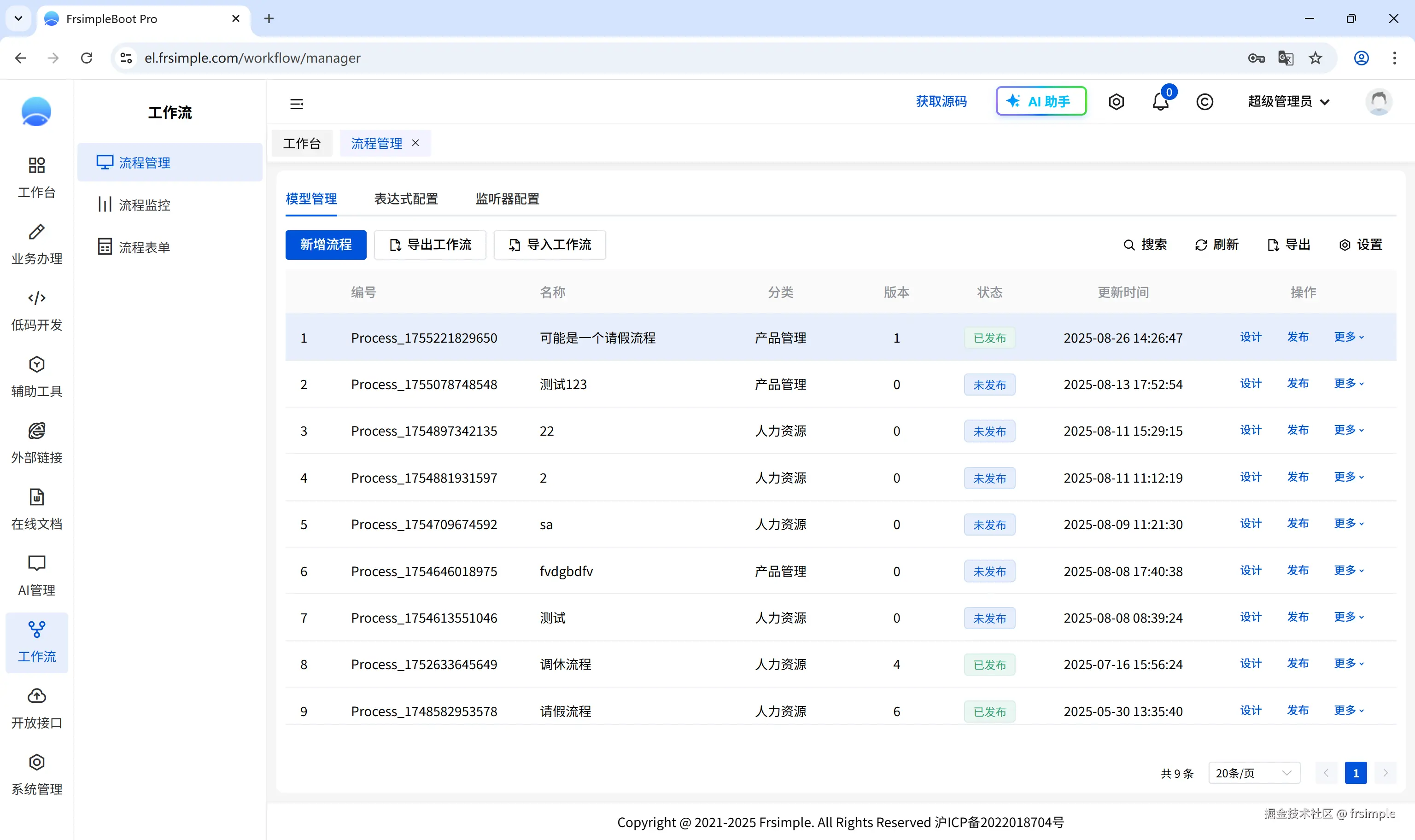1415x840 pixels.
Task: Open the 20条/页 page size dropdown
Action: [1254, 773]
